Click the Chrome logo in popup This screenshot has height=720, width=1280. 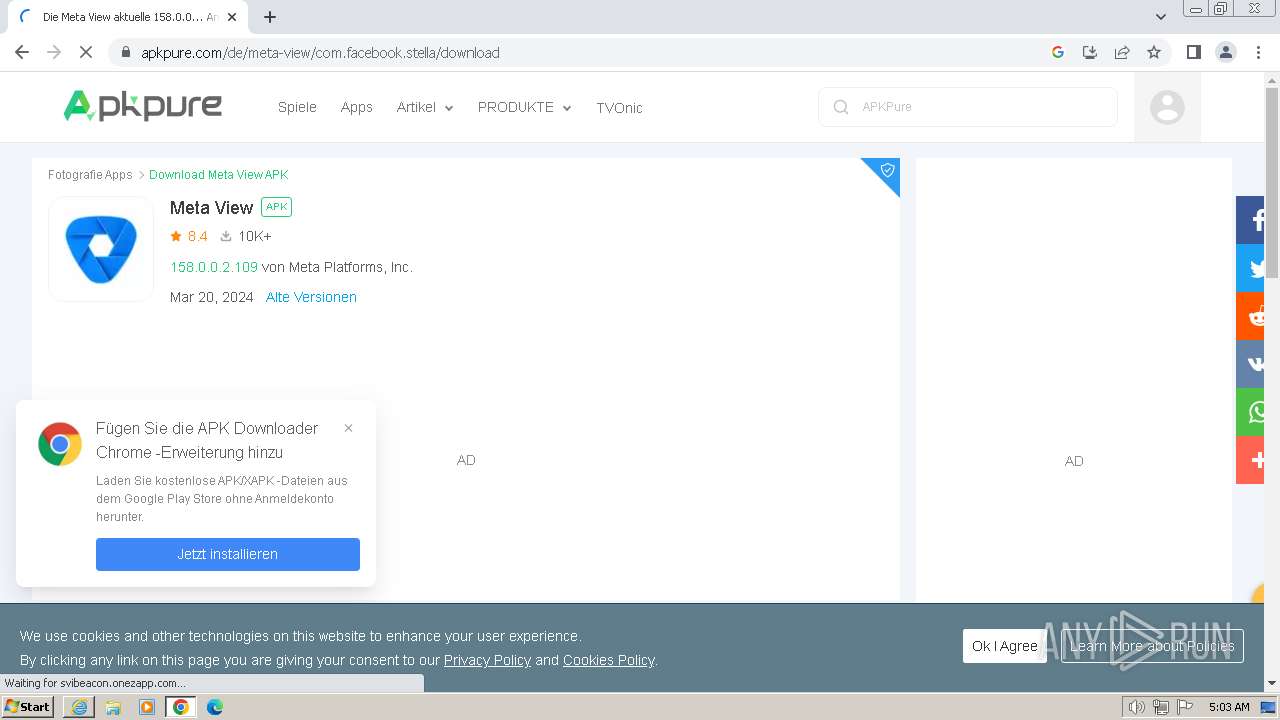click(x=60, y=444)
